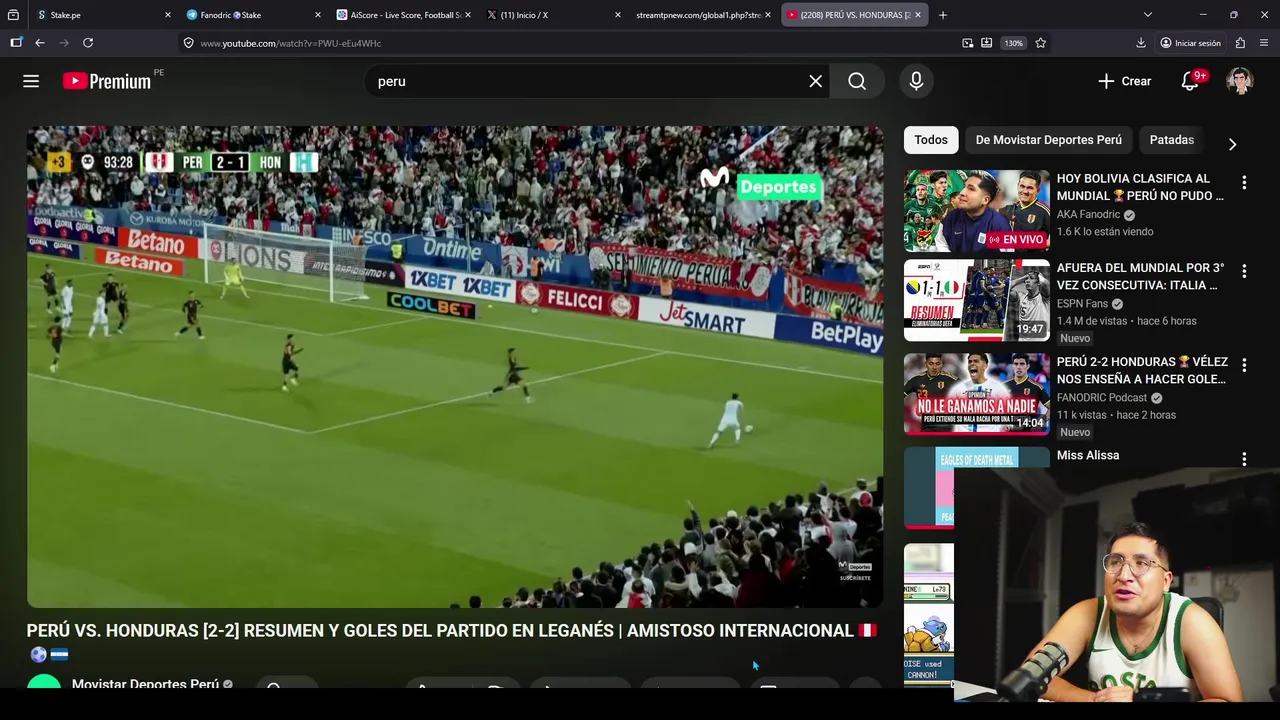Open the Bolivia clasifica live video thumbnail
1280x720 pixels.
point(977,211)
